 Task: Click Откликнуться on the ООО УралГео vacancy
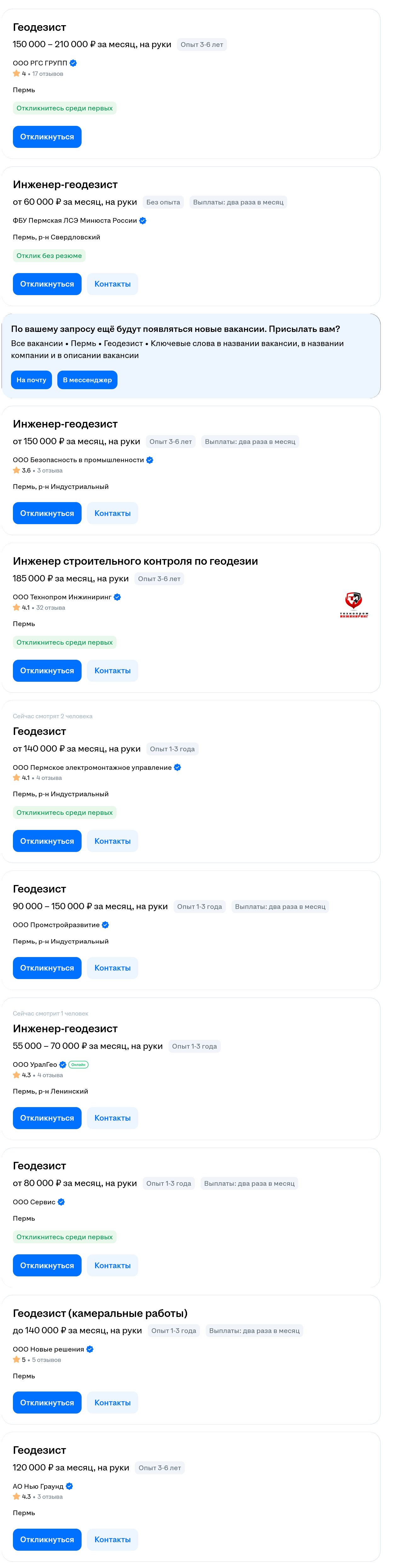point(47,1118)
